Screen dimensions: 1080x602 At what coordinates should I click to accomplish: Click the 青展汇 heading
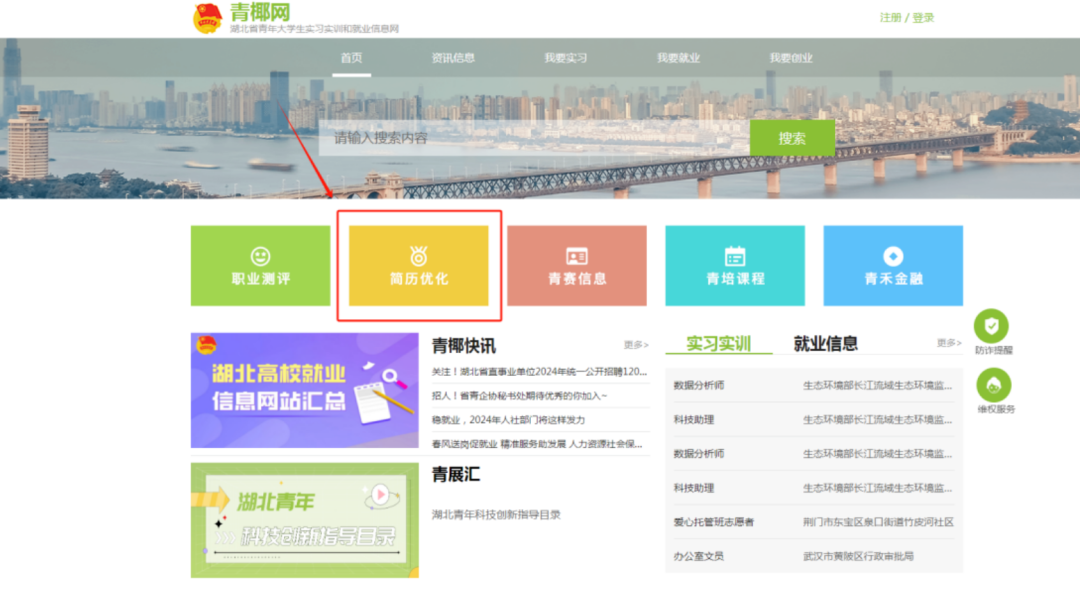point(455,474)
